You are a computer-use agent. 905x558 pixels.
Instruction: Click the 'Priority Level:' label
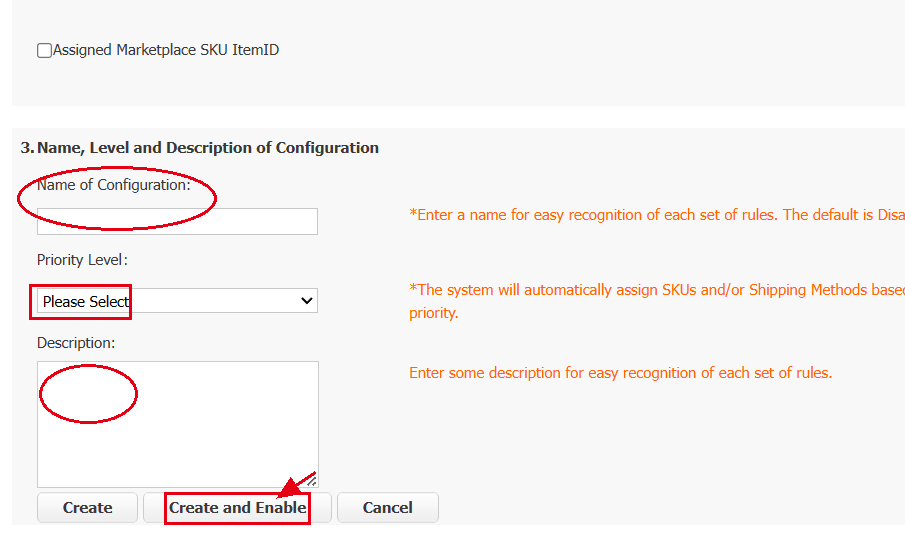83,260
